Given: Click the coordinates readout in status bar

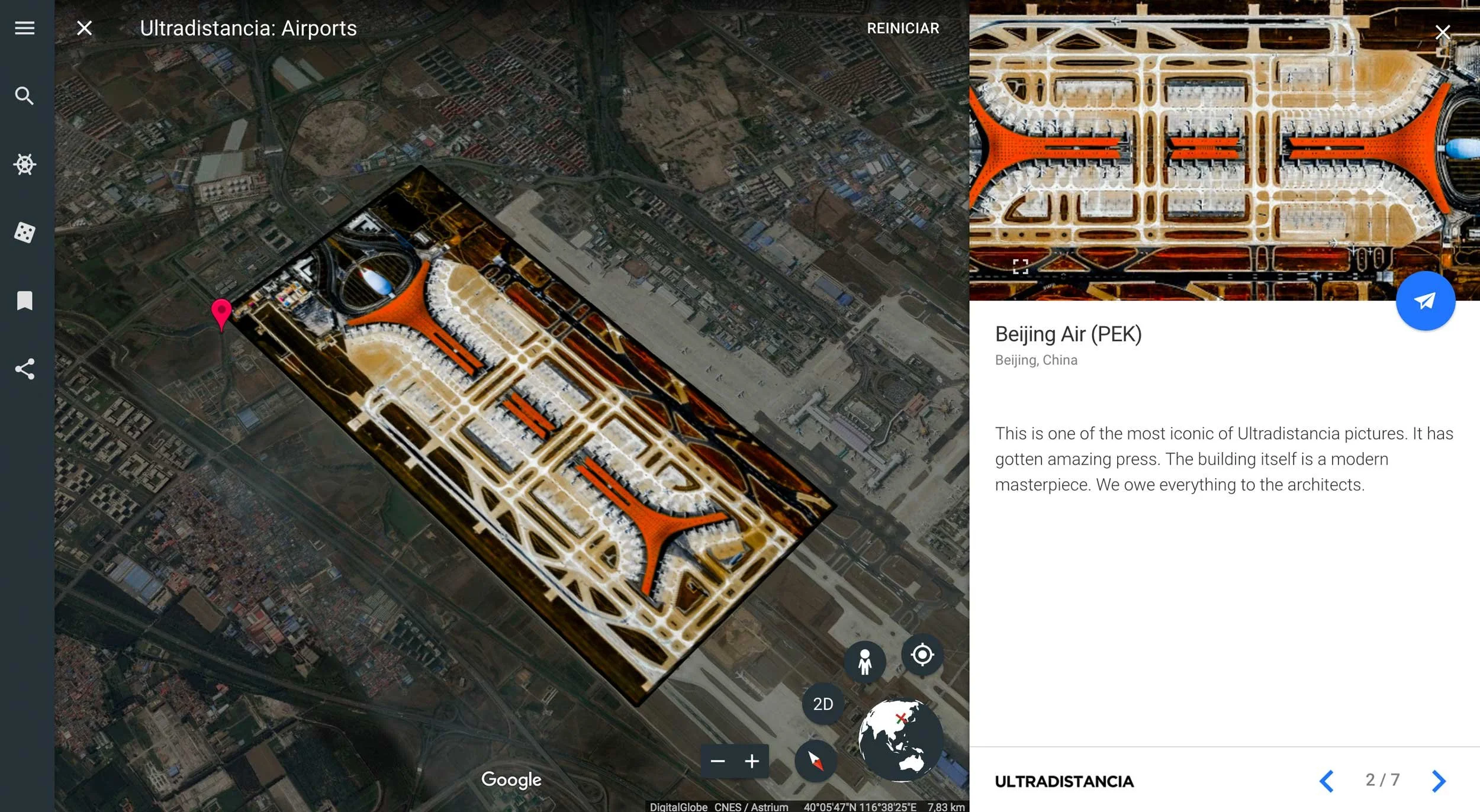Looking at the screenshot, I should pyautogui.click(x=860, y=807).
